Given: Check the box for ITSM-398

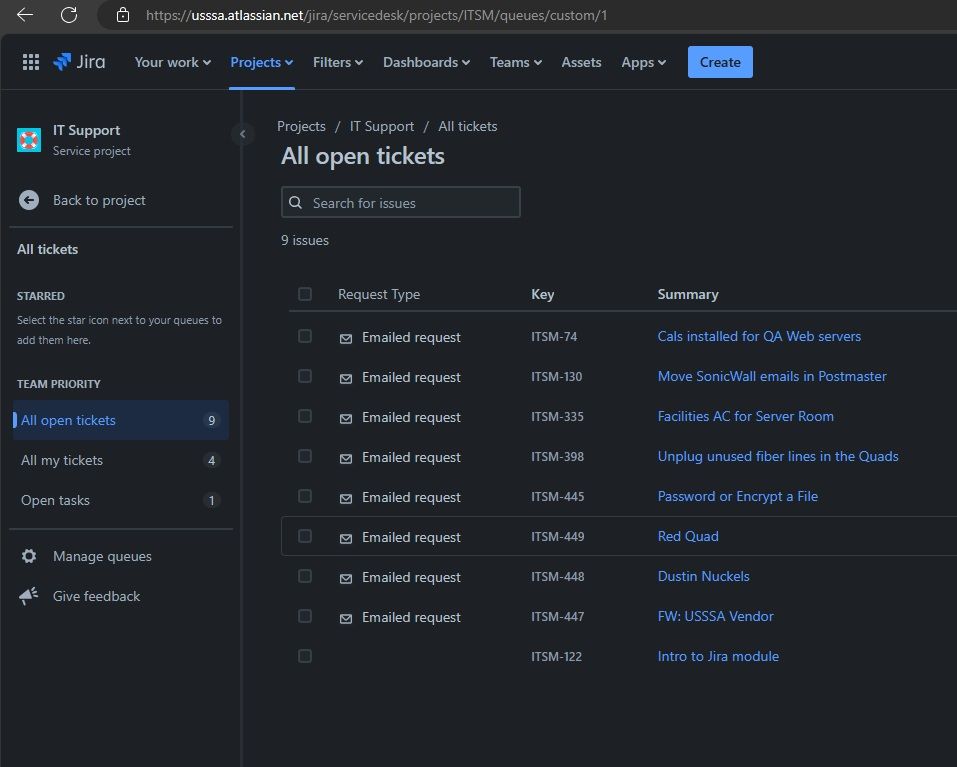Looking at the screenshot, I should [305, 456].
